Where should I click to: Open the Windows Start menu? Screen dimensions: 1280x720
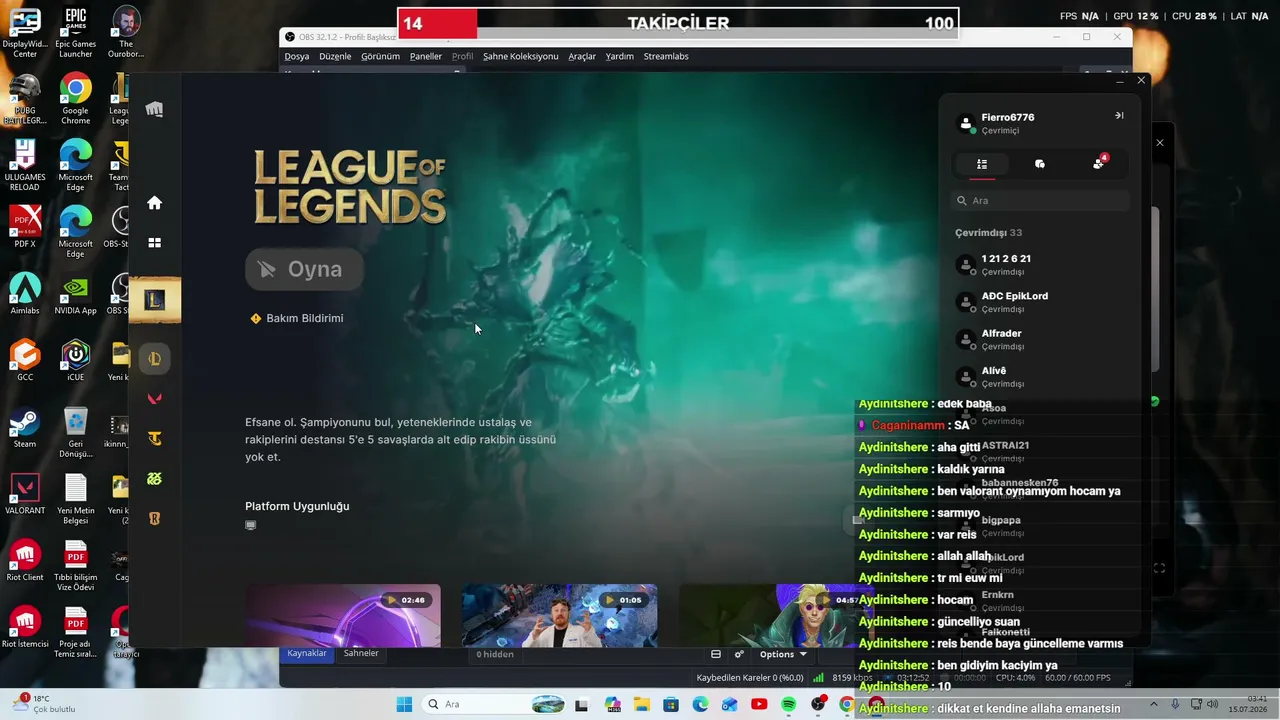point(405,704)
